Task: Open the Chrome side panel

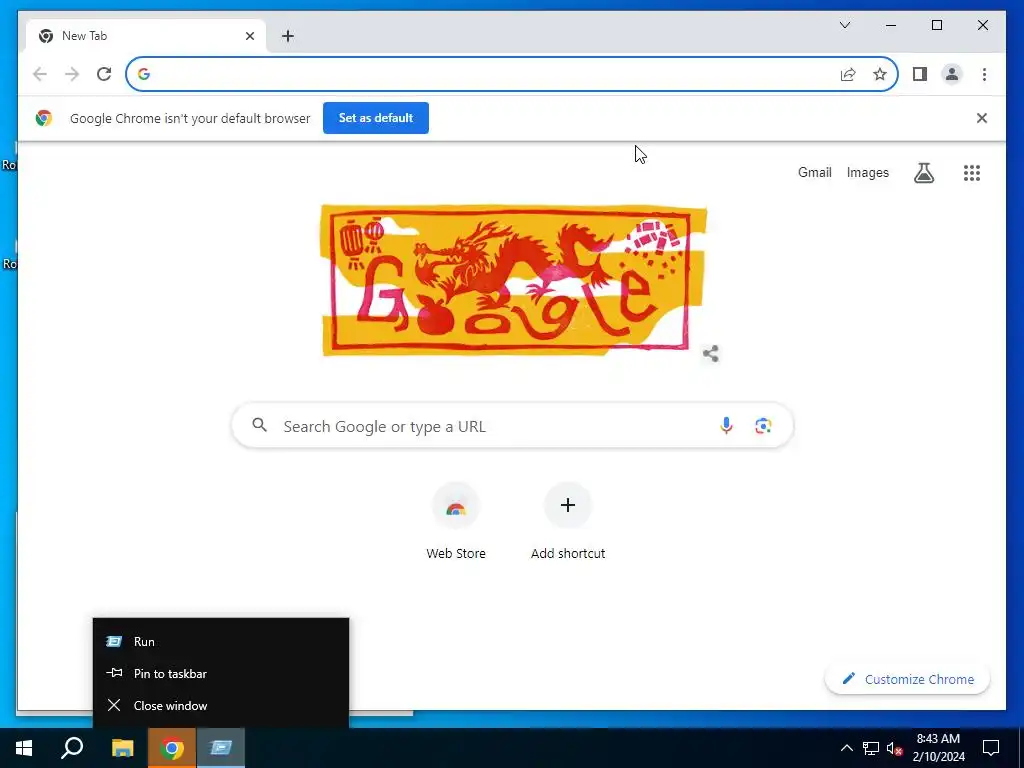Action: [x=920, y=74]
